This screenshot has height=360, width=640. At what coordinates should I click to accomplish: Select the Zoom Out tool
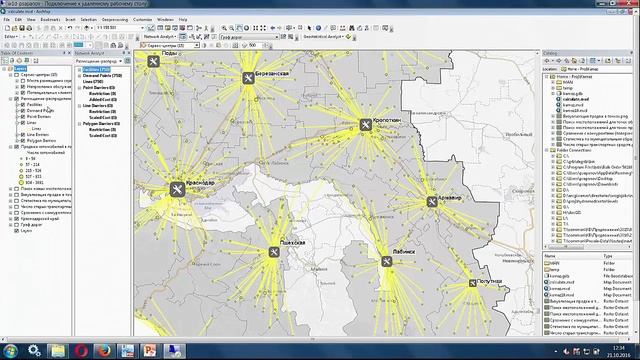click(231, 28)
